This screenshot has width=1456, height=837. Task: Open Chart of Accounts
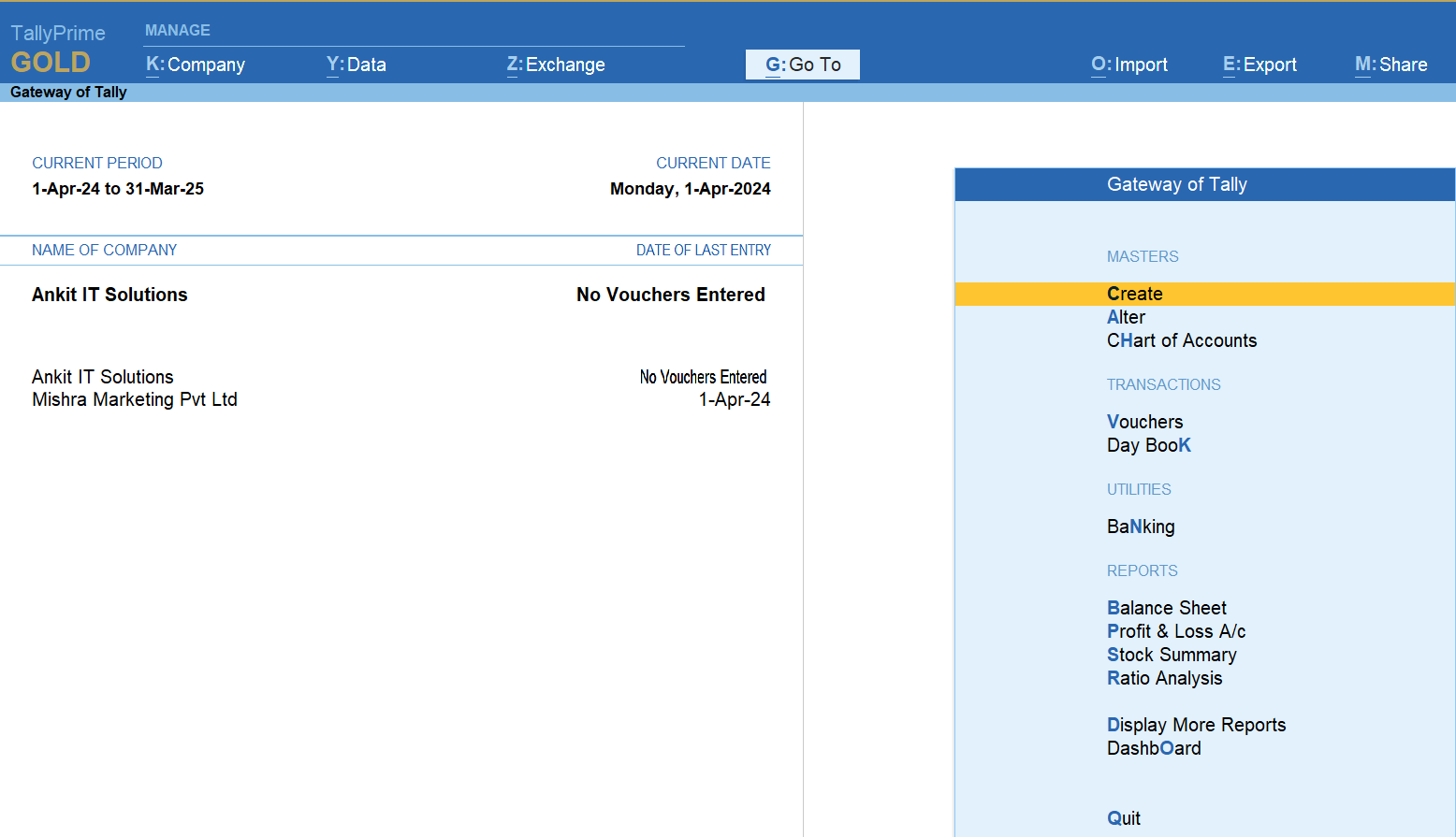pyautogui.click(x=1182, y=340)
